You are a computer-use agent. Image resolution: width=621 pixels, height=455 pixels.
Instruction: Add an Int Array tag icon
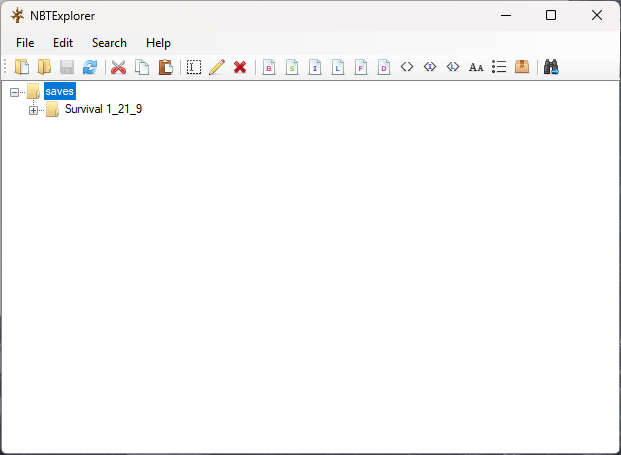point(430,67)
